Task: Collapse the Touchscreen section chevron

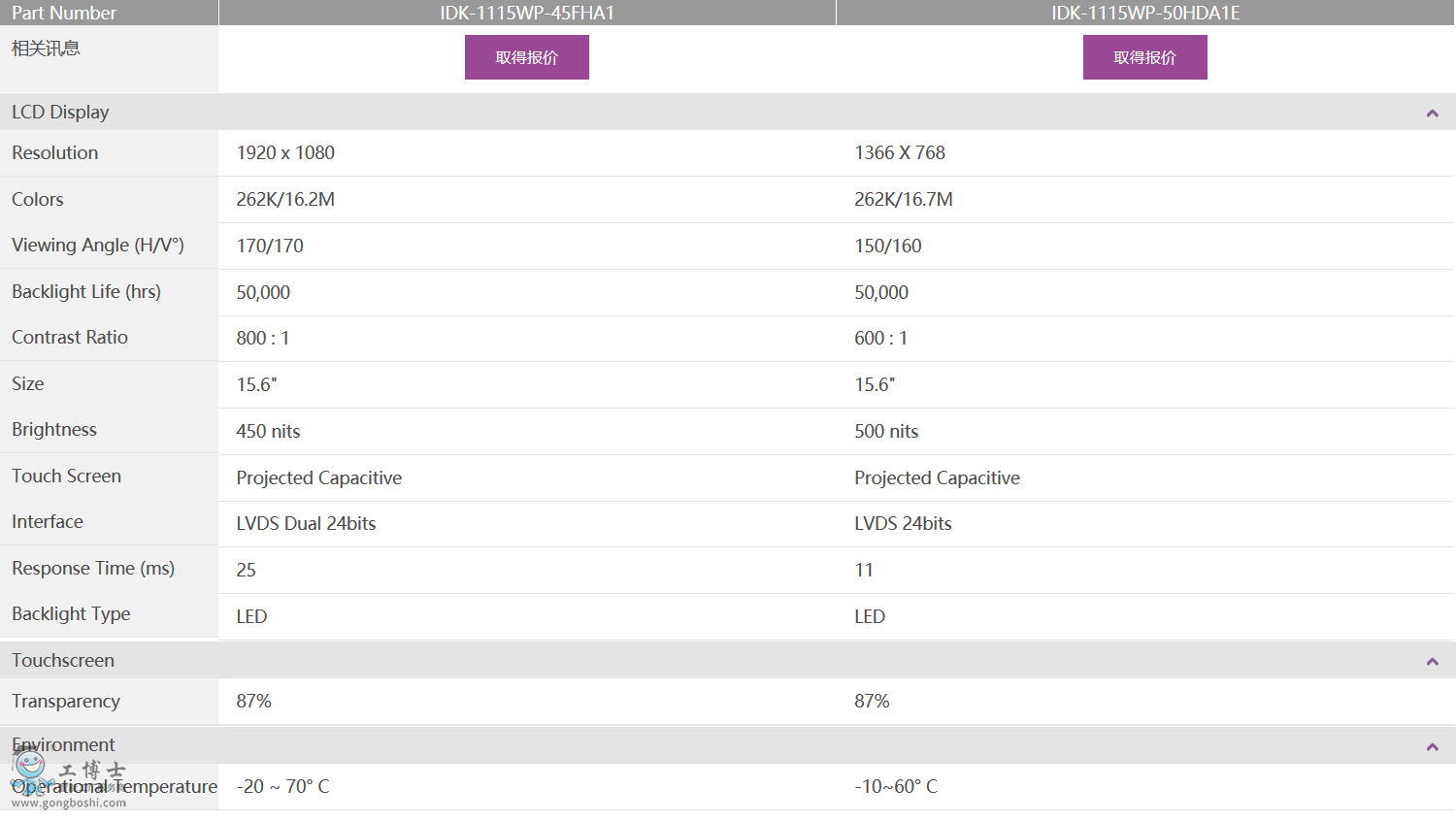Action: (x=1432, y=662)
